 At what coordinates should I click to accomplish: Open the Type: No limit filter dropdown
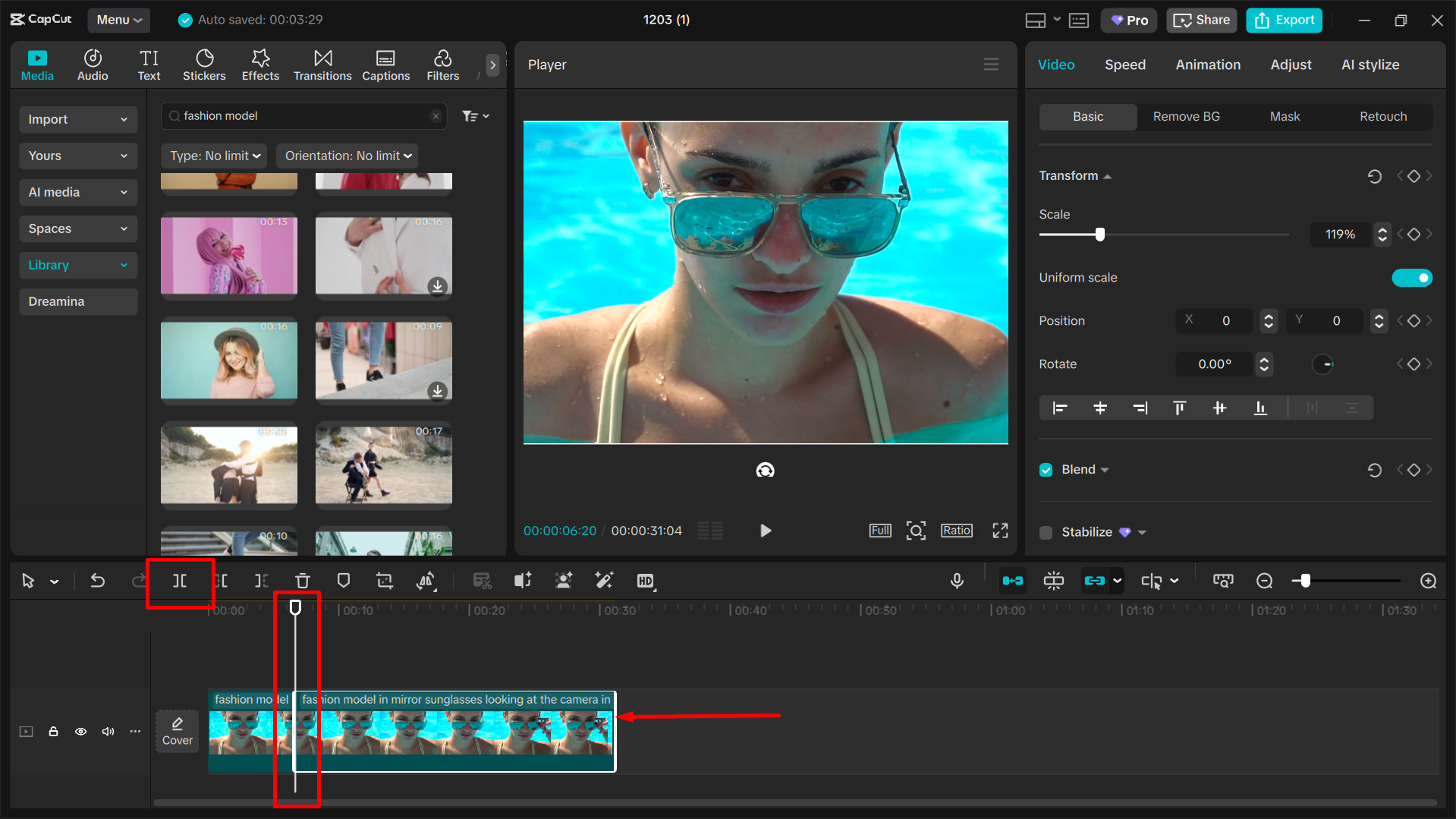click(x=213, y=156)
